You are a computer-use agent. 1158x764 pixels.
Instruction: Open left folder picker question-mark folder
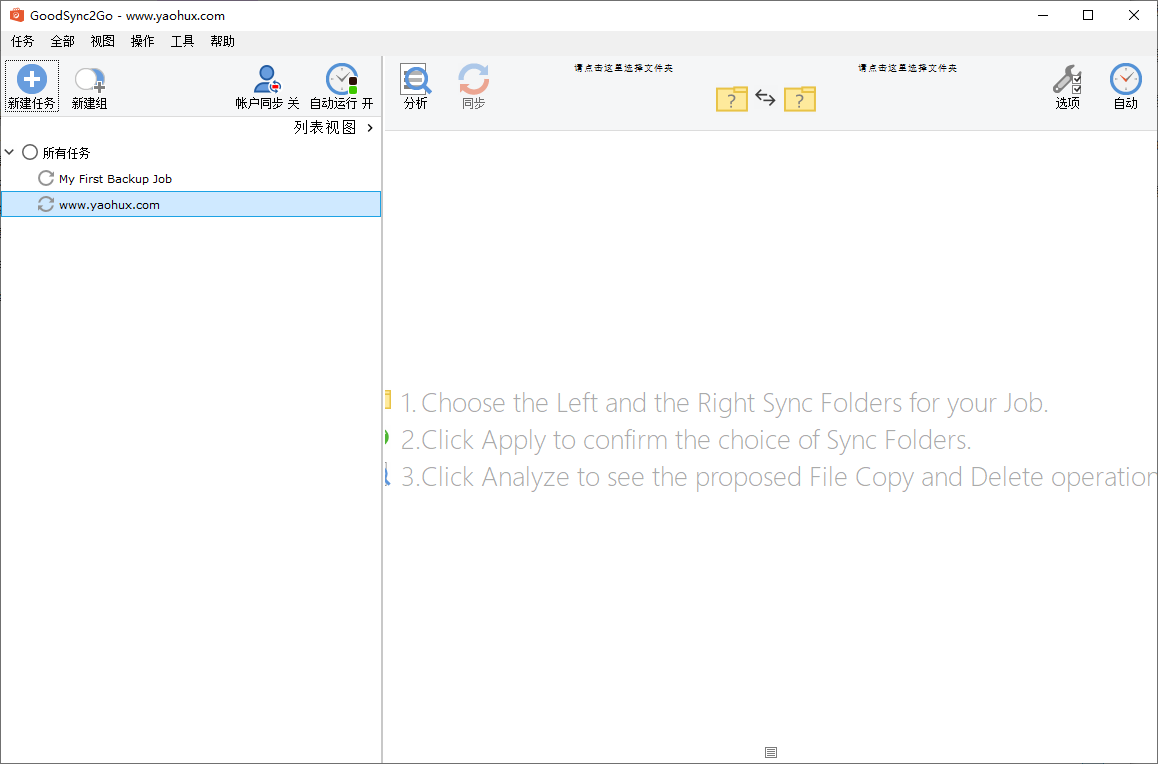click(731, 98)
